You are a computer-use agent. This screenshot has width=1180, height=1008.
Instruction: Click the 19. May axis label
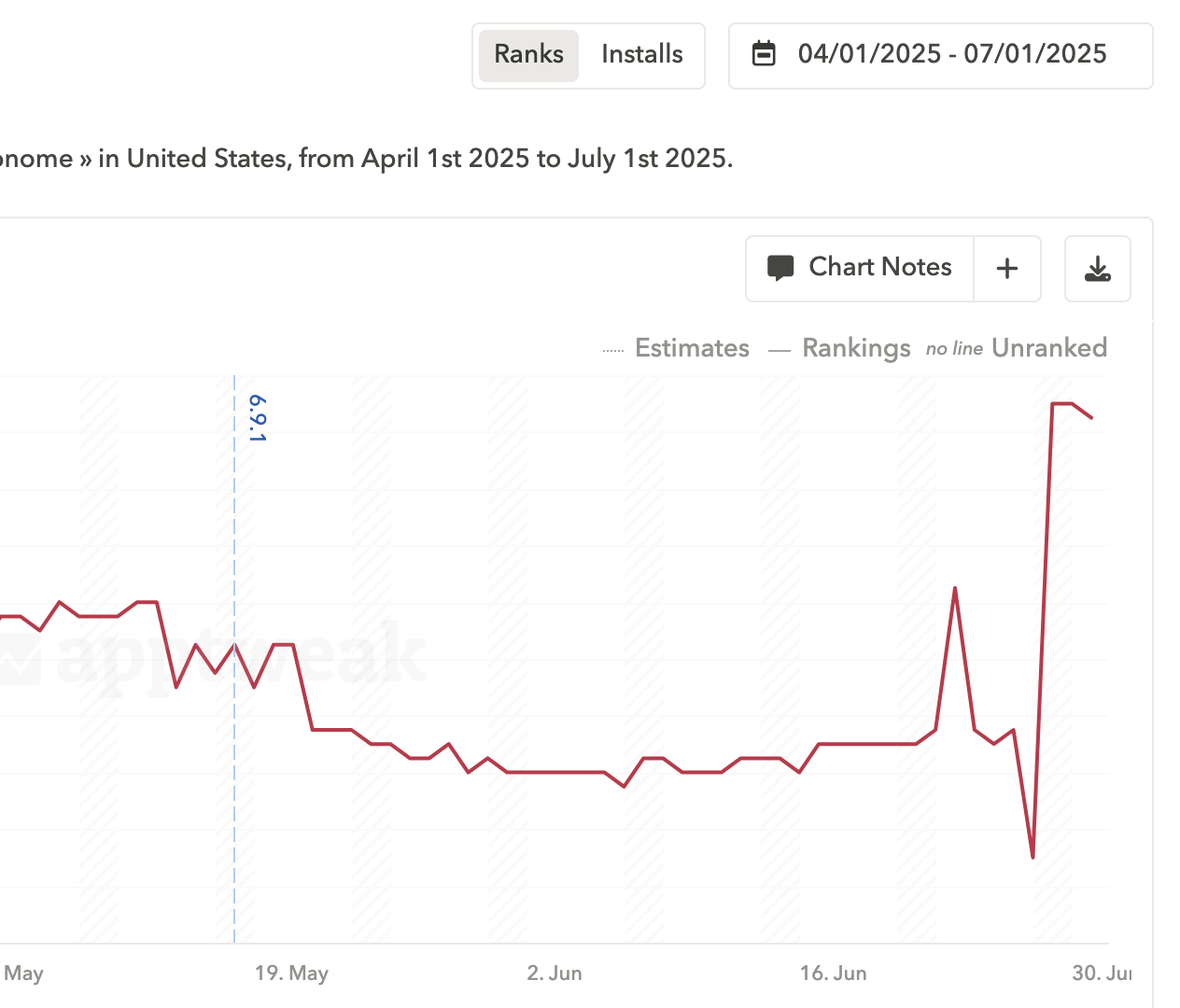[x=291, y=973]
